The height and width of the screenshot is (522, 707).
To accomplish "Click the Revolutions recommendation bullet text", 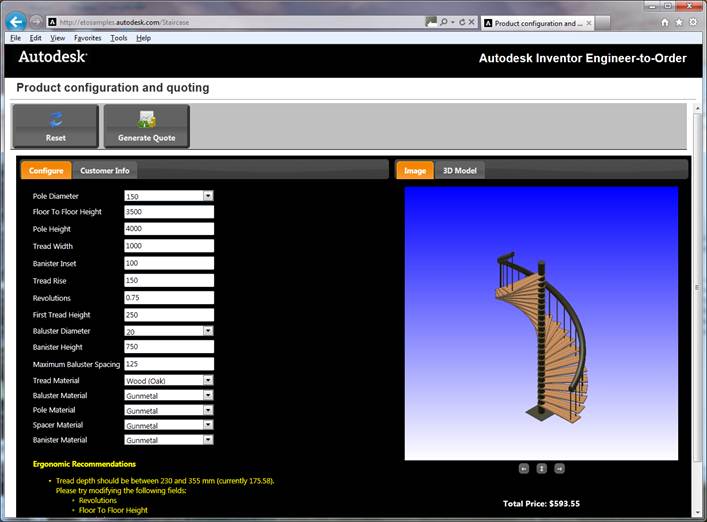I will [98, 500].
